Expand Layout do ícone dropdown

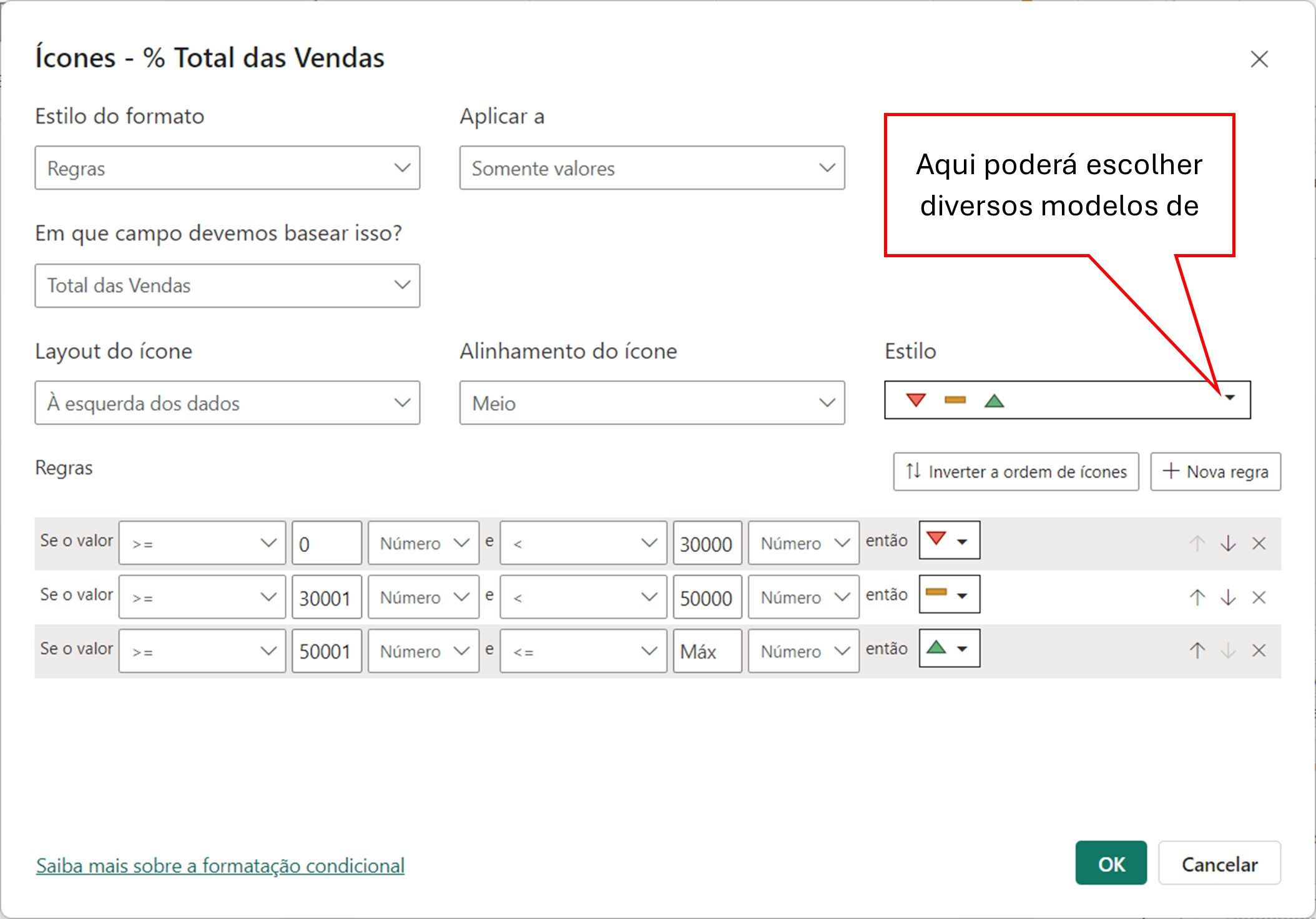pyautogui.click(x=227, y=403)
